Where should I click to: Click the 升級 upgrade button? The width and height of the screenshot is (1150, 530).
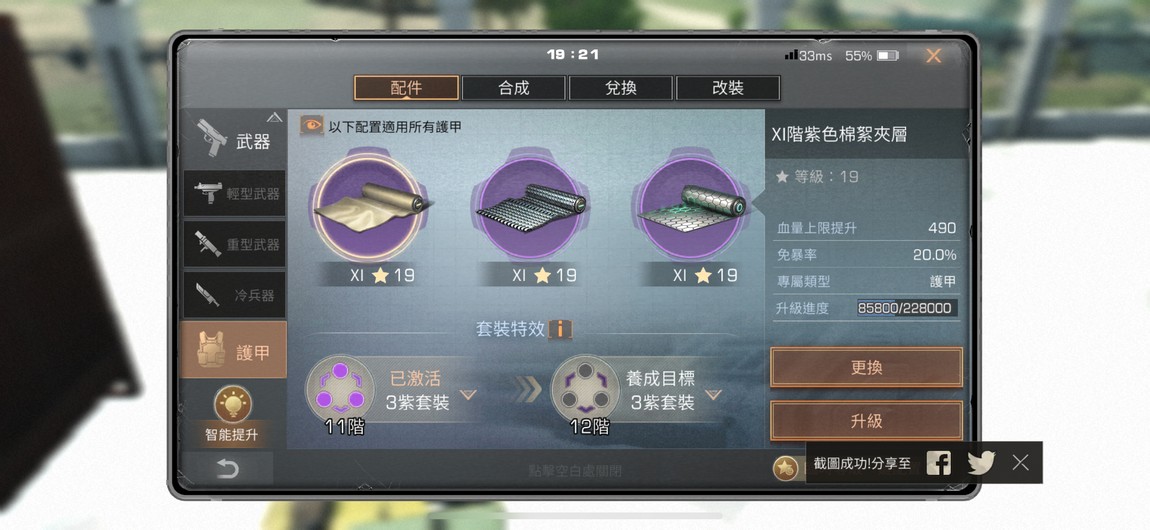point(866,421)
